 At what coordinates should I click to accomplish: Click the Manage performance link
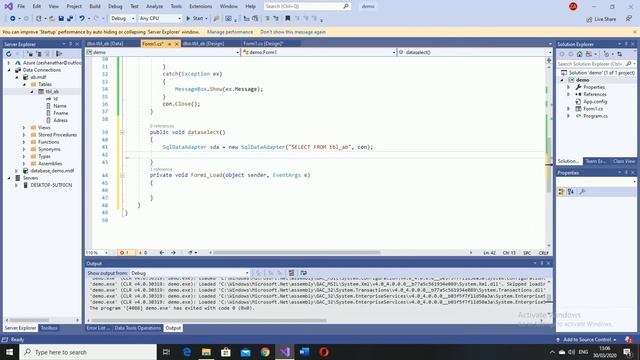(230, 32)
